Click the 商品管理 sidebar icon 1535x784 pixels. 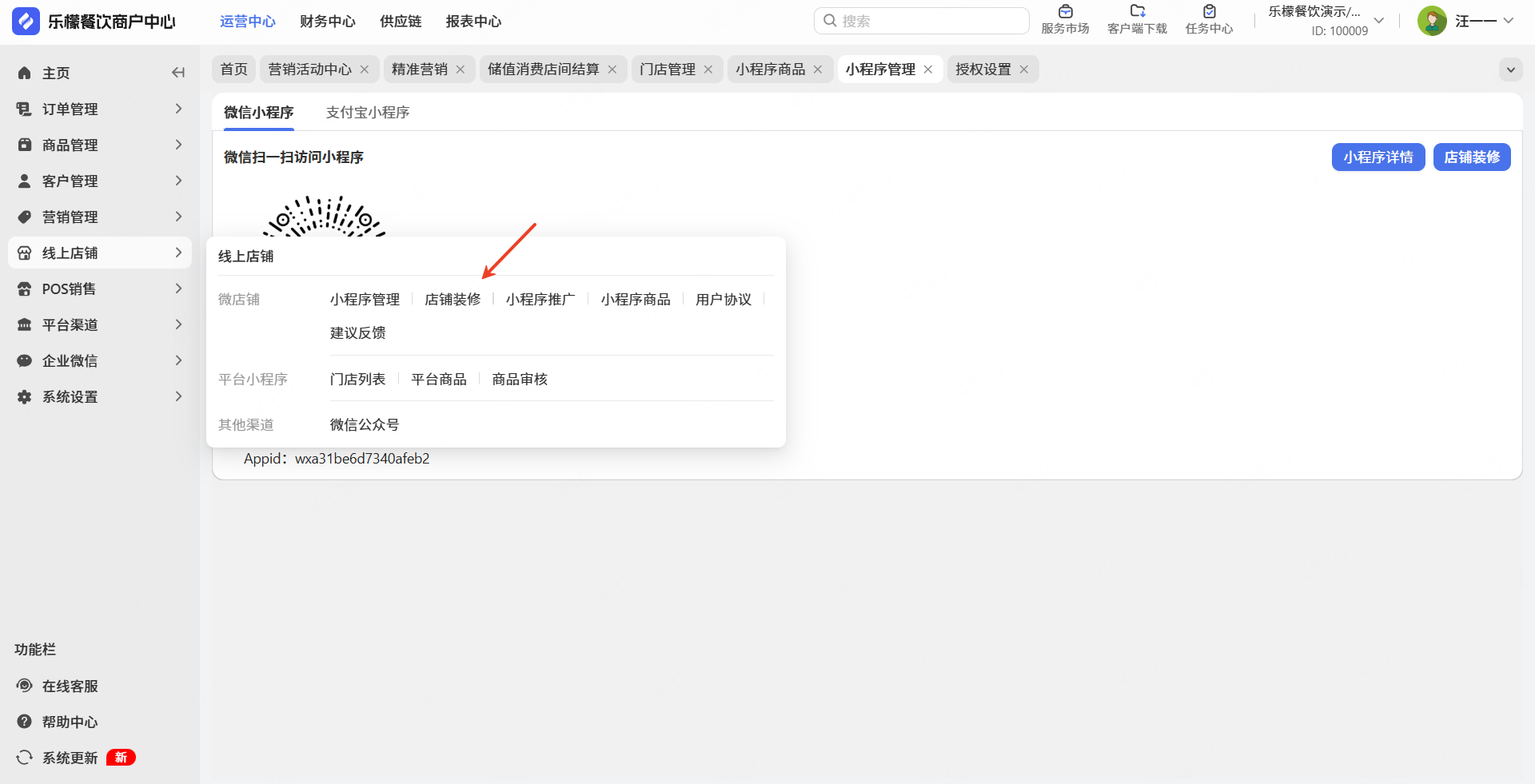pyautogui.click(x=25, y=145)
